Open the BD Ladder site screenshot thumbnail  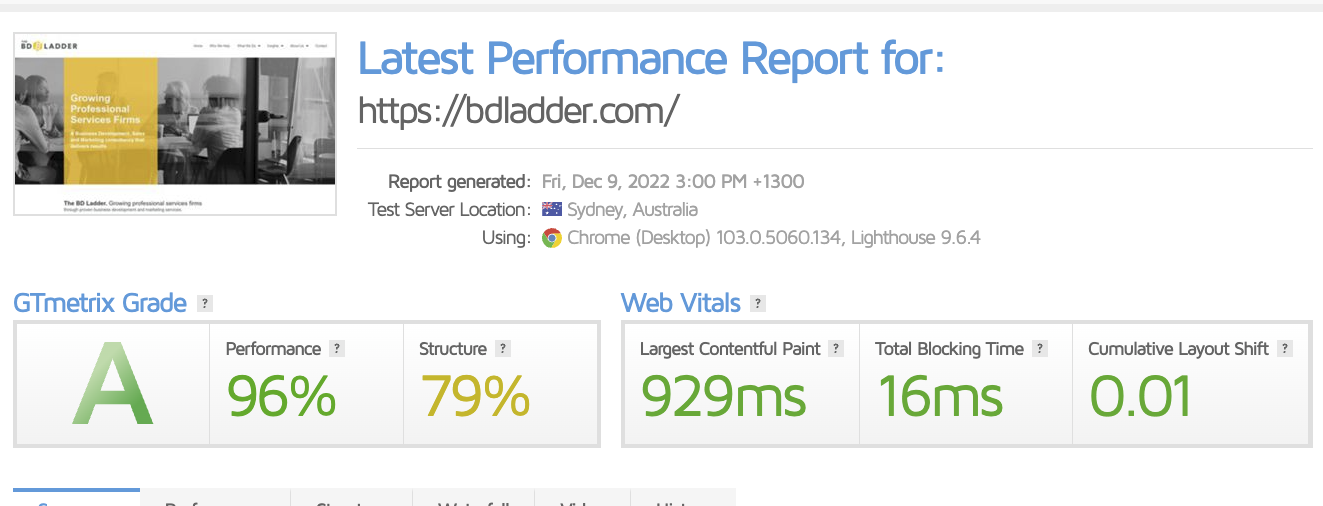pos(175,124)
